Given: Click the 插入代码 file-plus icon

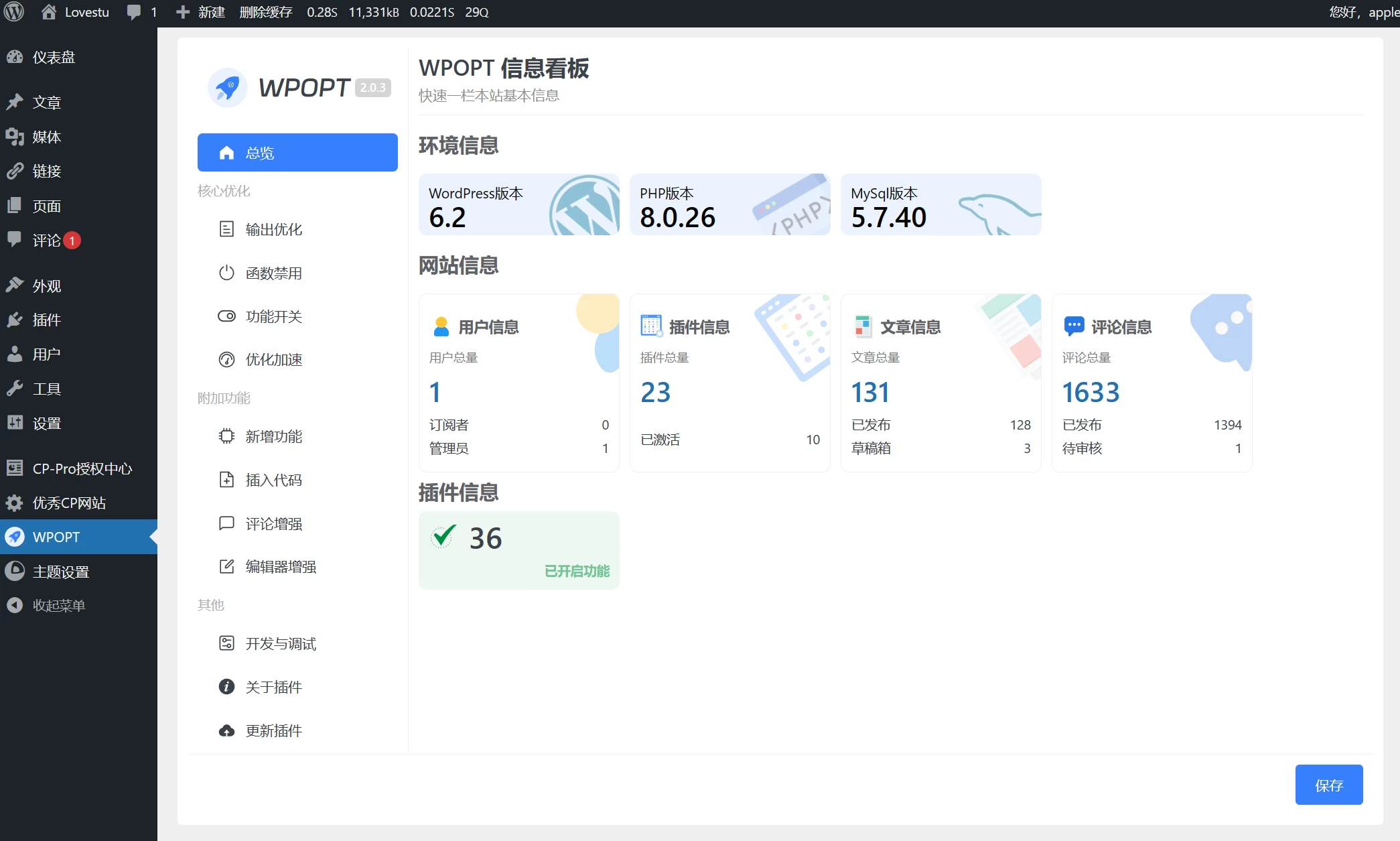Looking at the screenshot, I should pos(226,480).
